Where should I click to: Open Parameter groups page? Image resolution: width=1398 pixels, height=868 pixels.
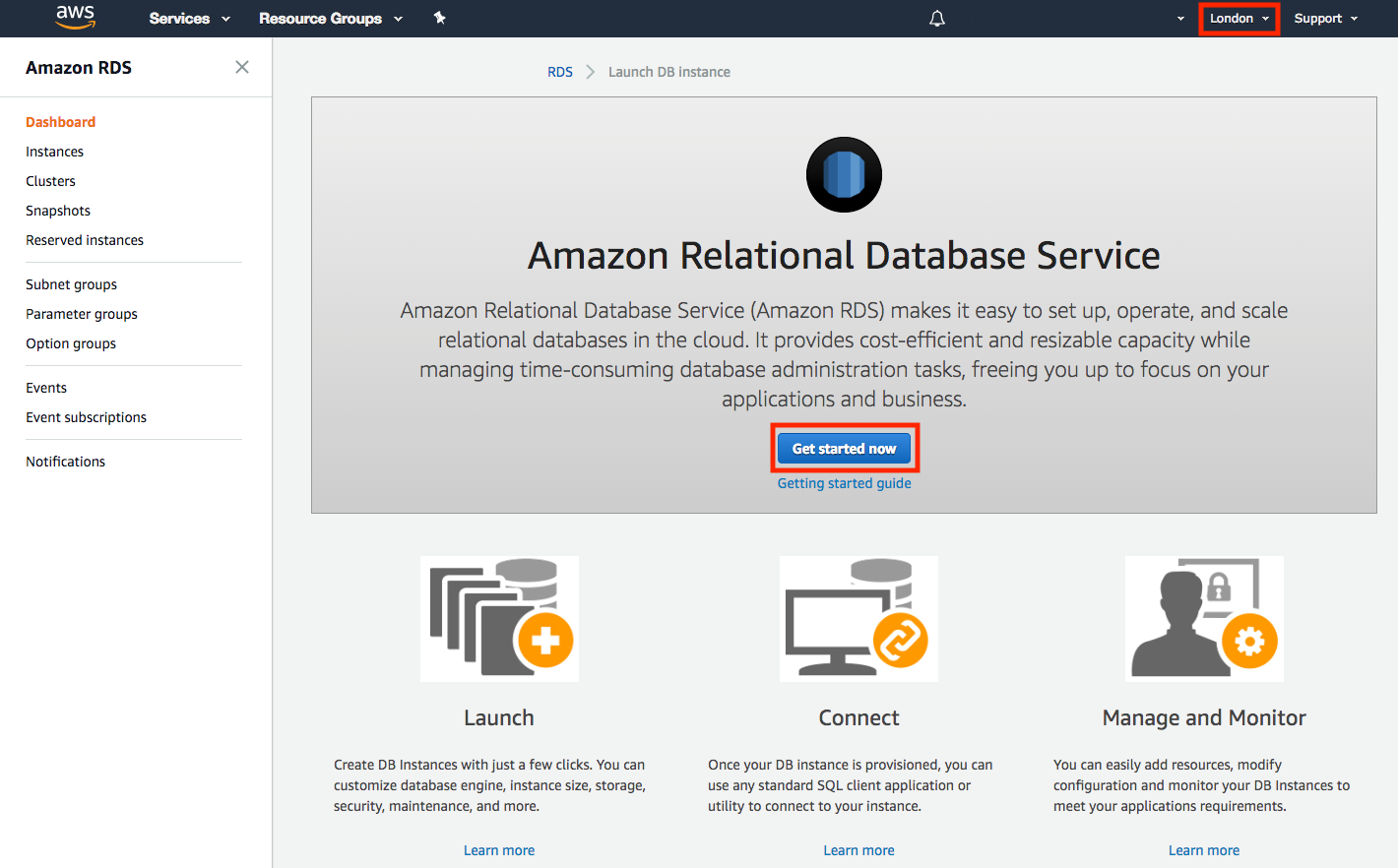(82, 314)
